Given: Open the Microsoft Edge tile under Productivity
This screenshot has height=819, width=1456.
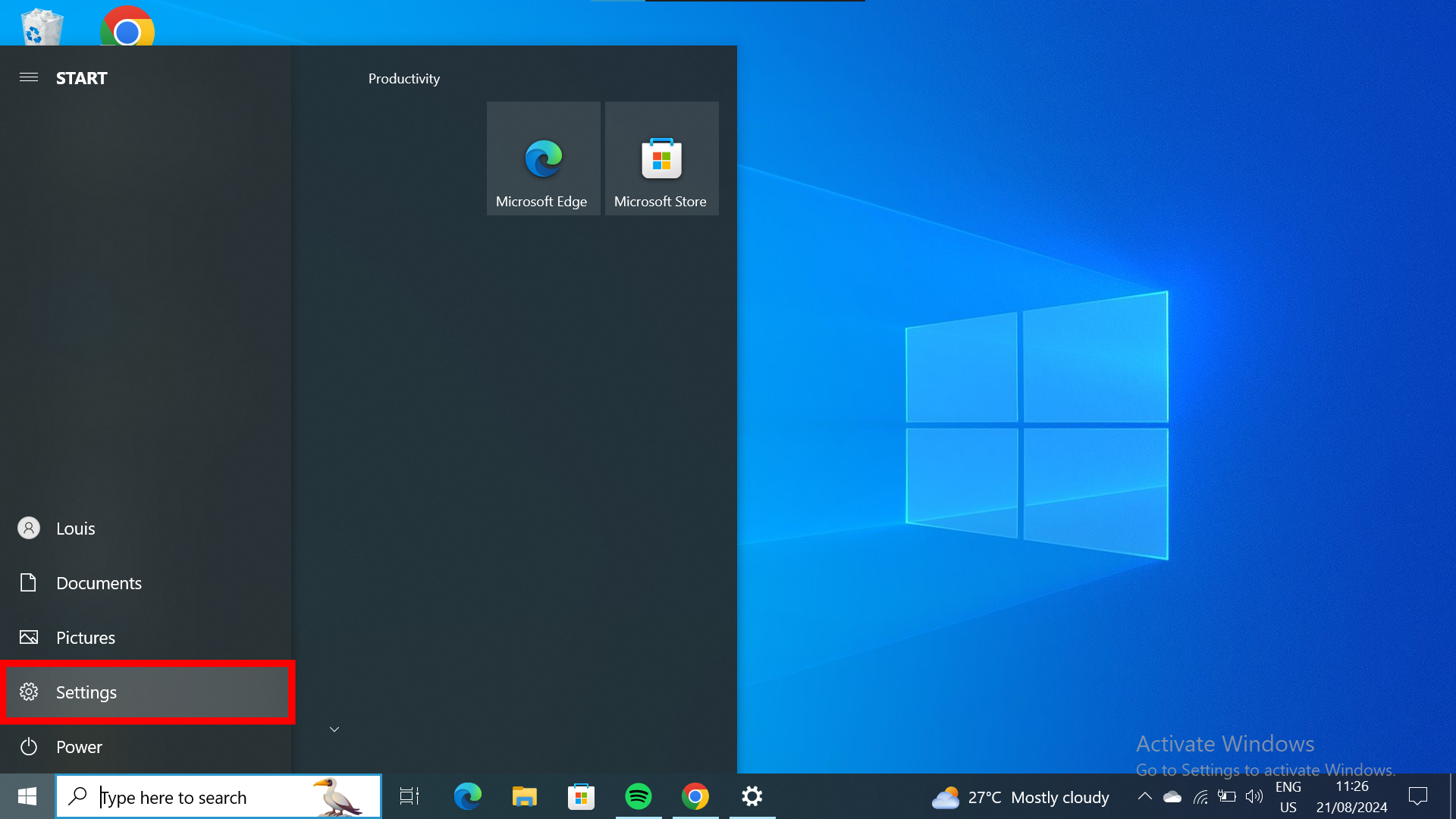Looking at the screenshot, I should (542, 158).
